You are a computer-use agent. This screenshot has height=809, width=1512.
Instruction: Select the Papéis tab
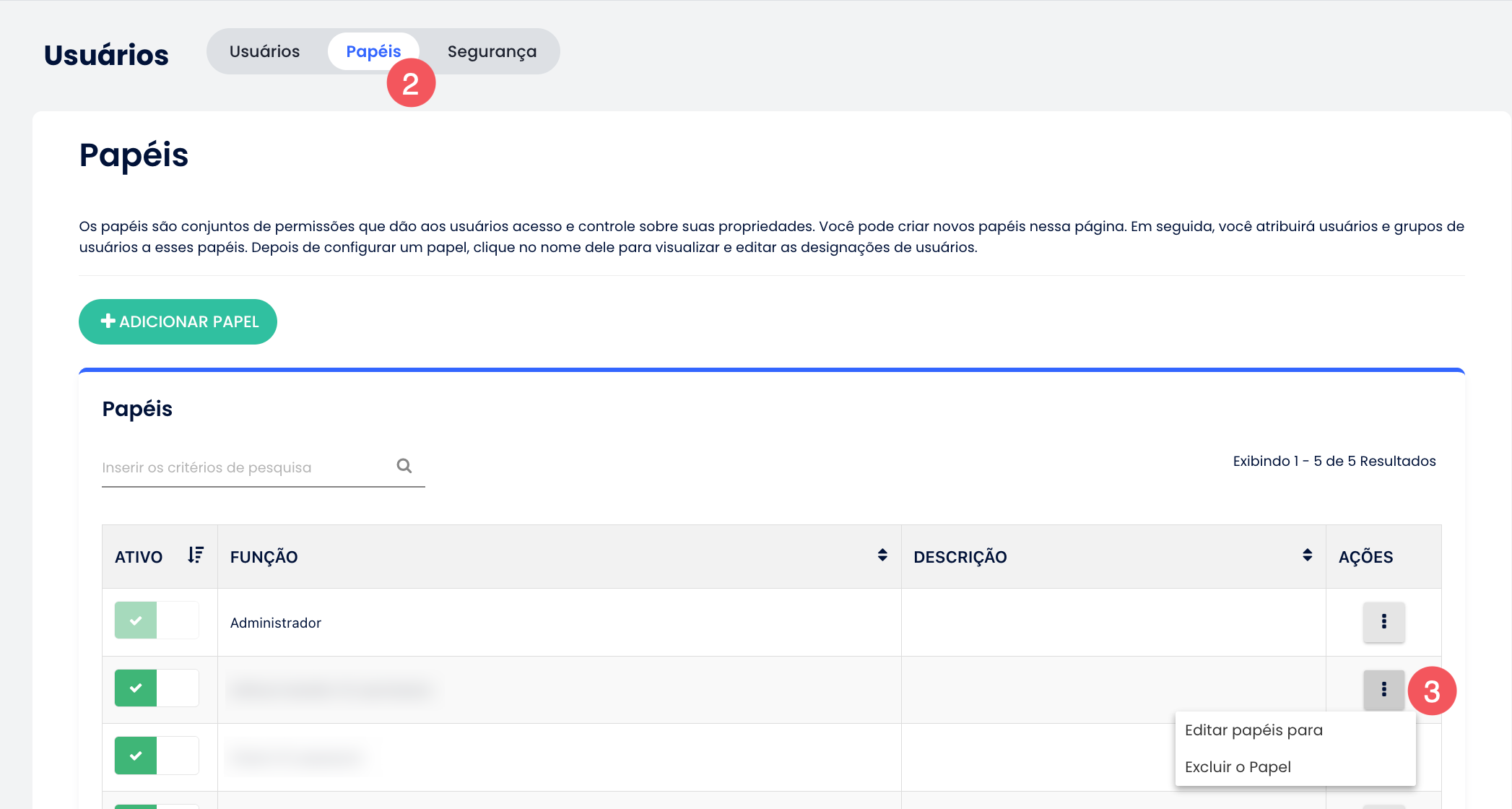(x=373, y=51)
